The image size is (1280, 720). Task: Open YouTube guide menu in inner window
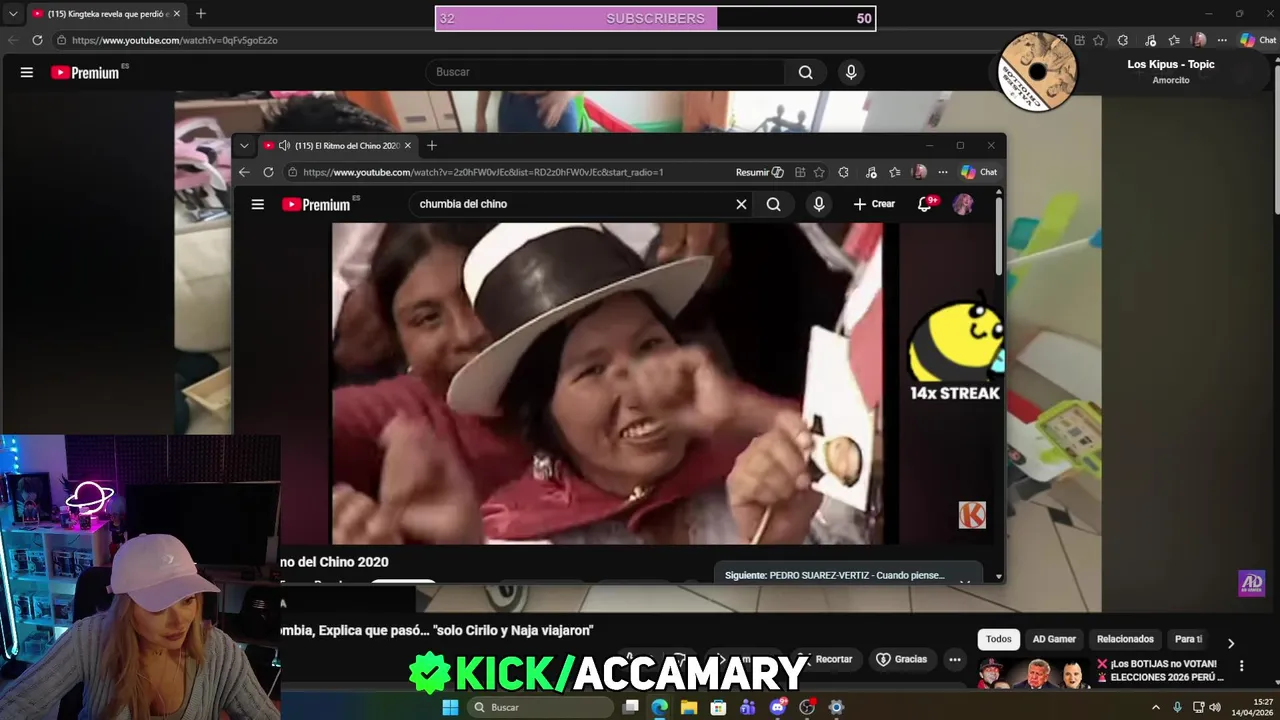257,204
